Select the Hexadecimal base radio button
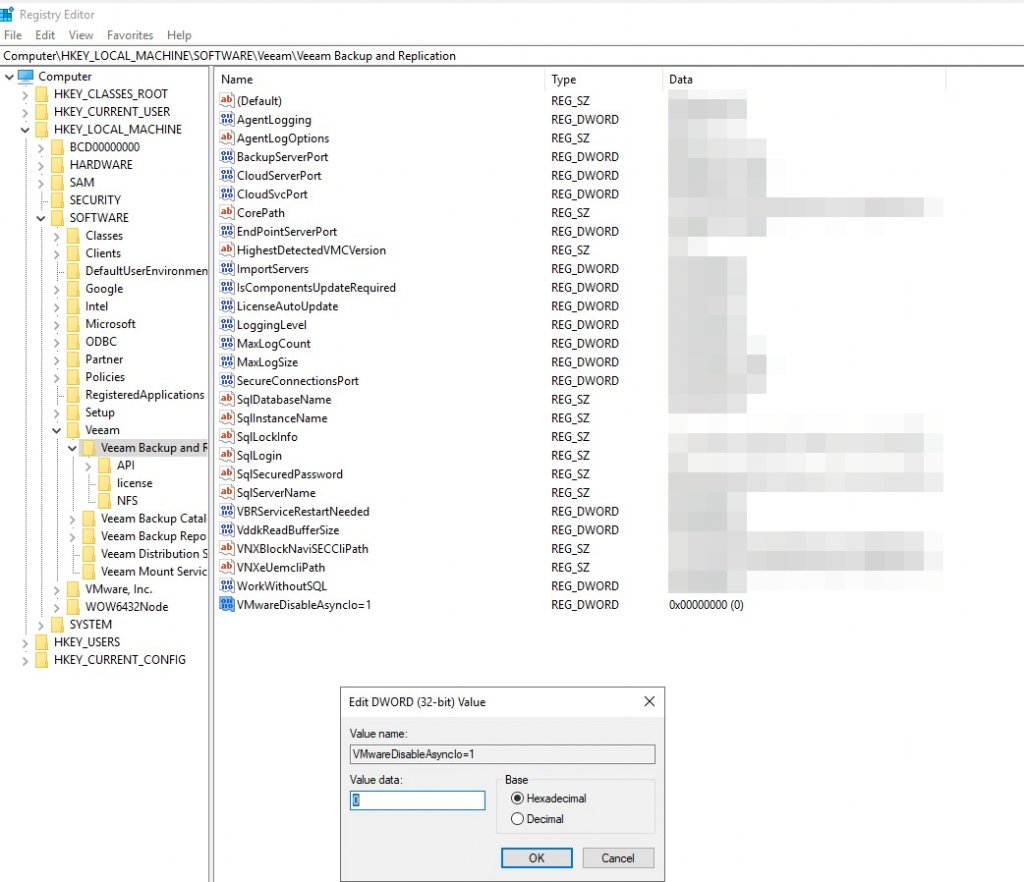This screenshot has width=1024, height=882. [517, 798]
